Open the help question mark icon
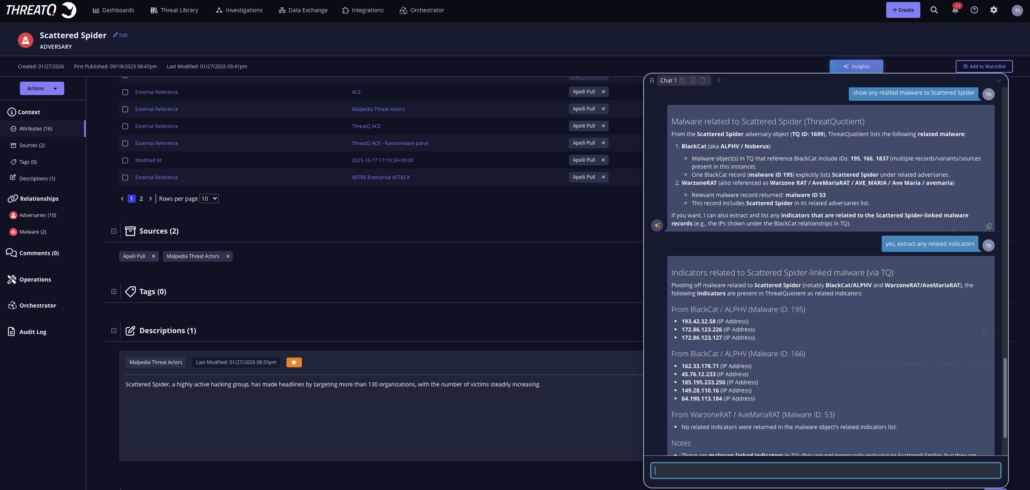This screenshot has width=1030, height=490. (x=974, y=10)
